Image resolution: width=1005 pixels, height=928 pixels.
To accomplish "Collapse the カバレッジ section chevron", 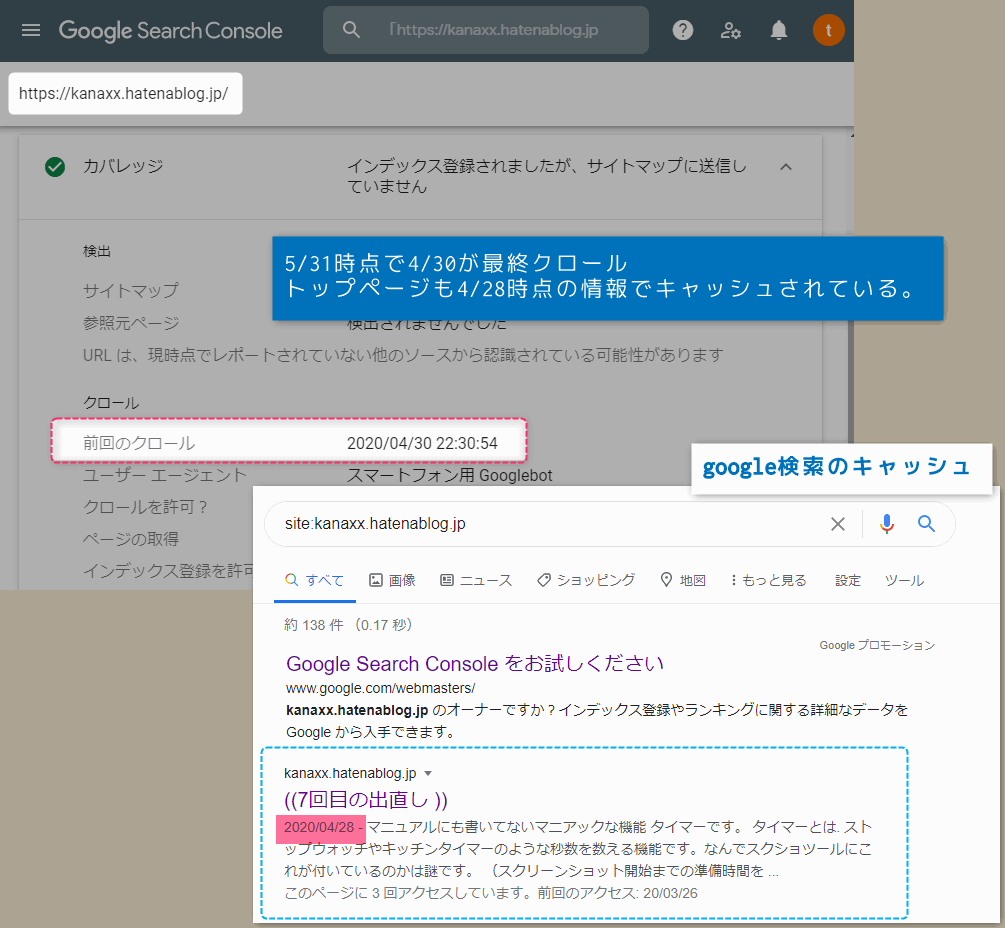I will [786, 167].
